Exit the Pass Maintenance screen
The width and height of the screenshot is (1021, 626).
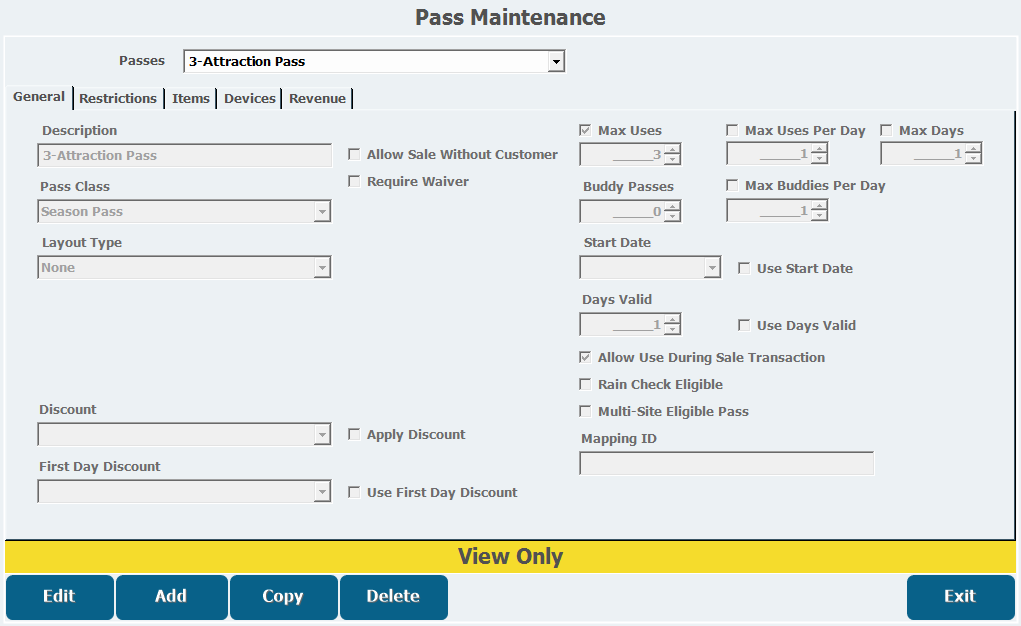(959, 597)
